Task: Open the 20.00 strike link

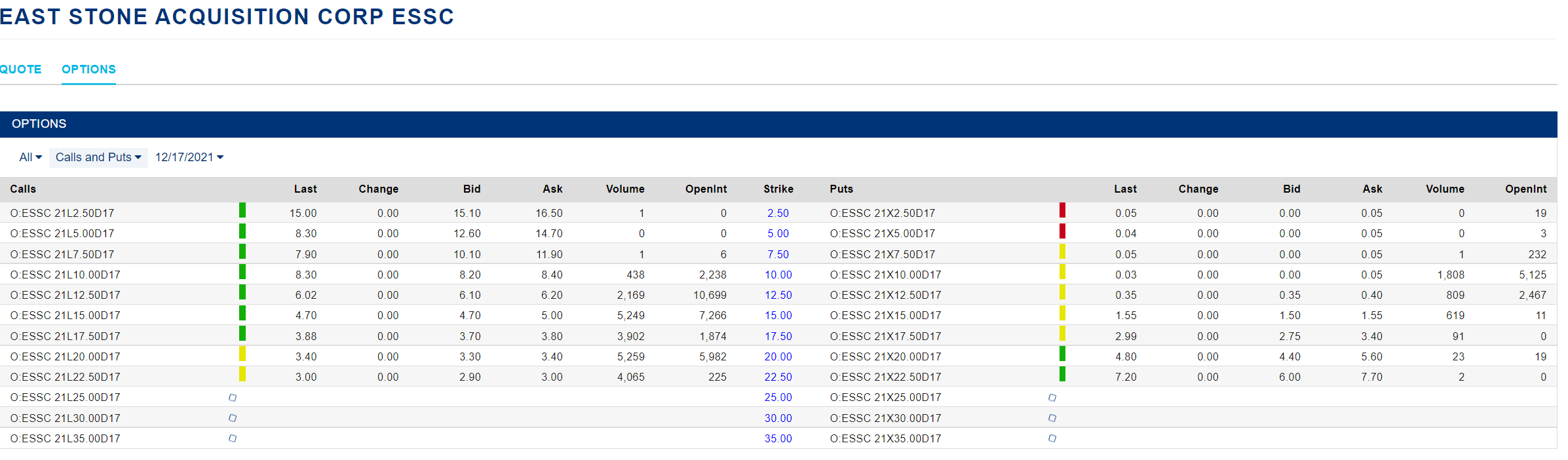Action: (x=778, y=356)
